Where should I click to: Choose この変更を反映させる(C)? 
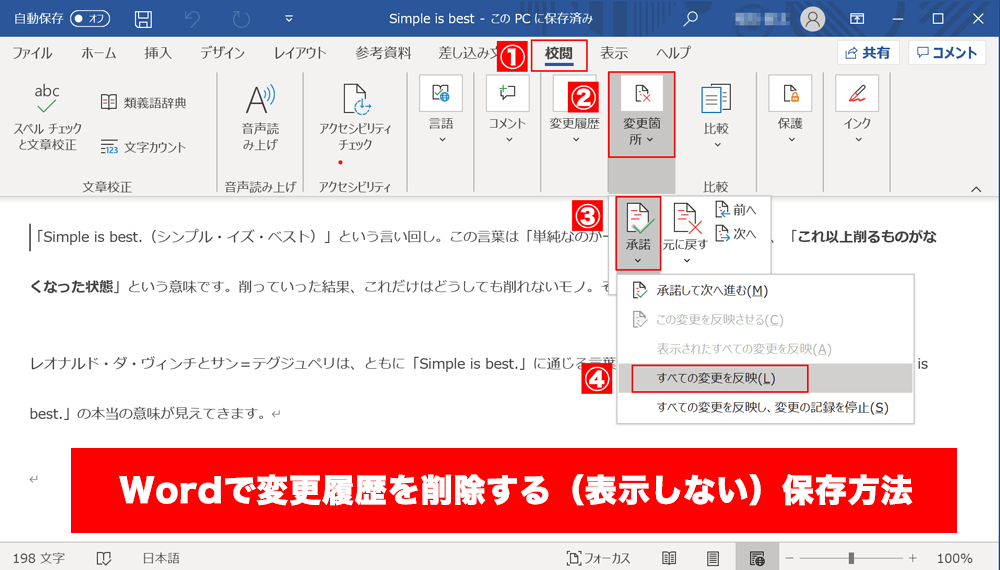tap(765, 319)
